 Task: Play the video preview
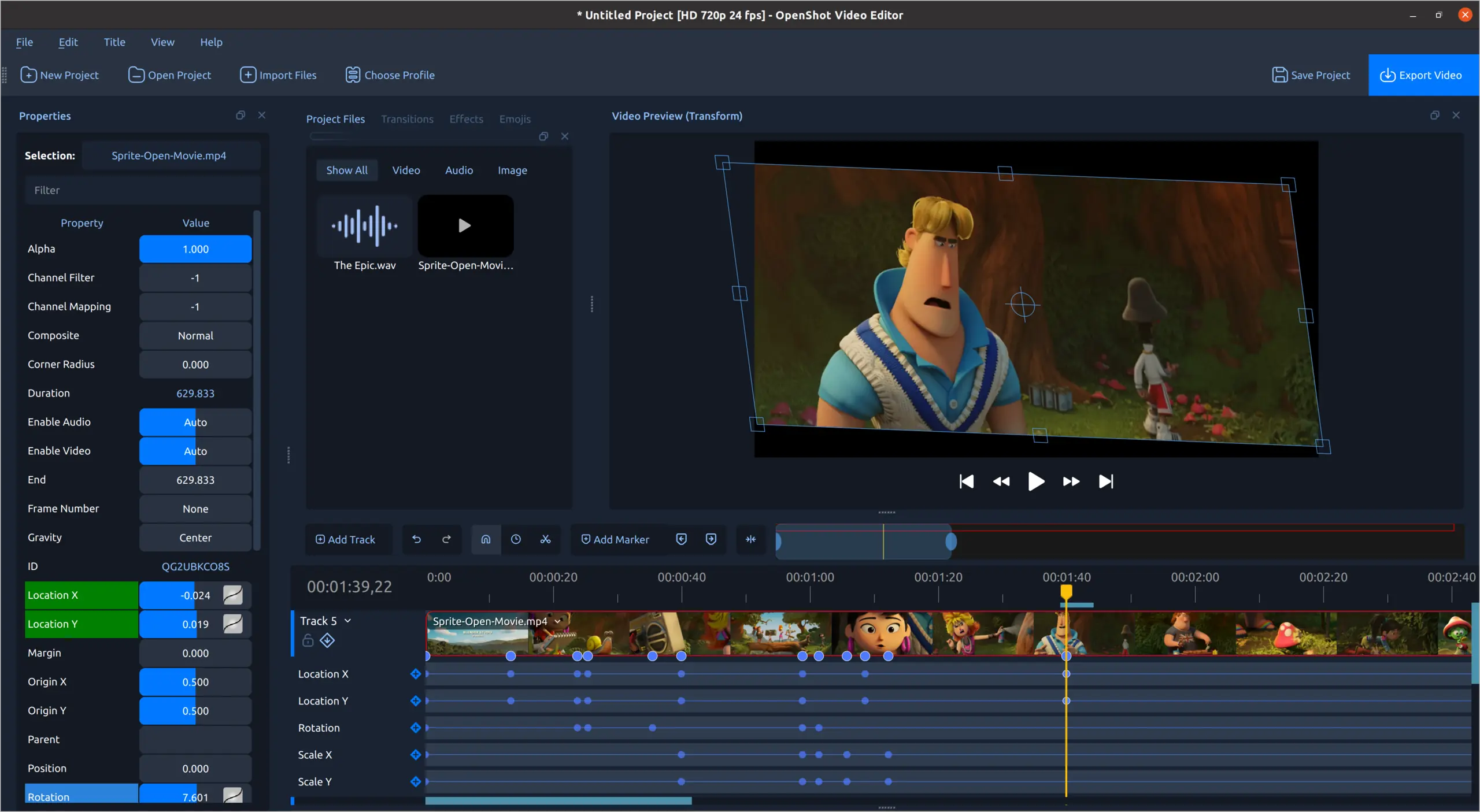[1036, 481]
